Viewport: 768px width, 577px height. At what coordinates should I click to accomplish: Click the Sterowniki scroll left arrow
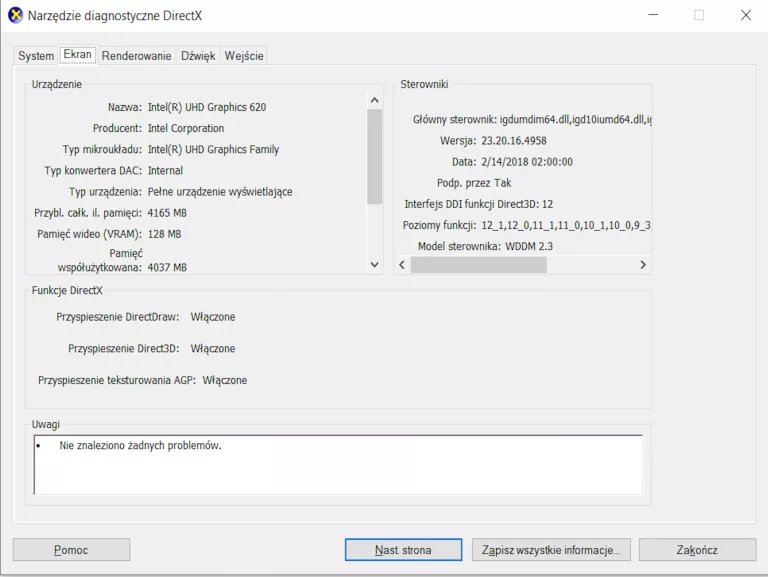(402, 265)
